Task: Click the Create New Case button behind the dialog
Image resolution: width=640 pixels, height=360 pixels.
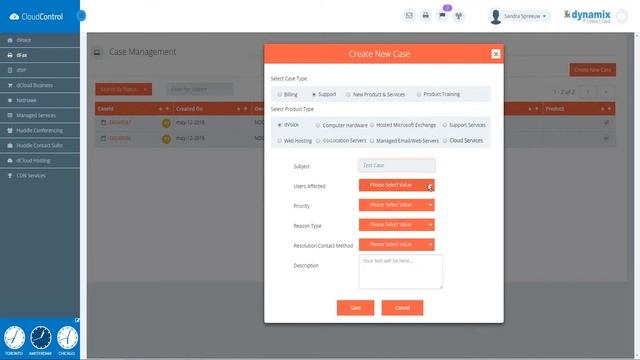Action: [593, 70]
